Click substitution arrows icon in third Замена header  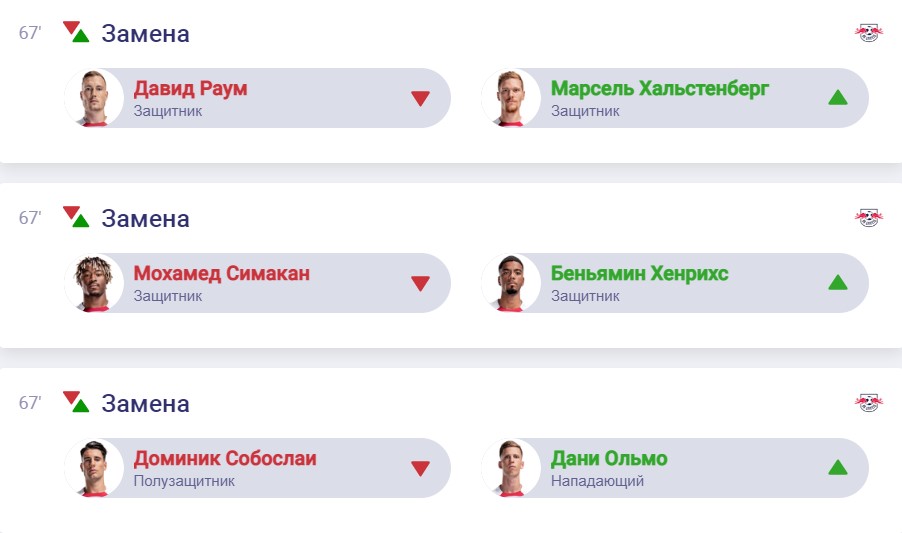tap(76, 402)
